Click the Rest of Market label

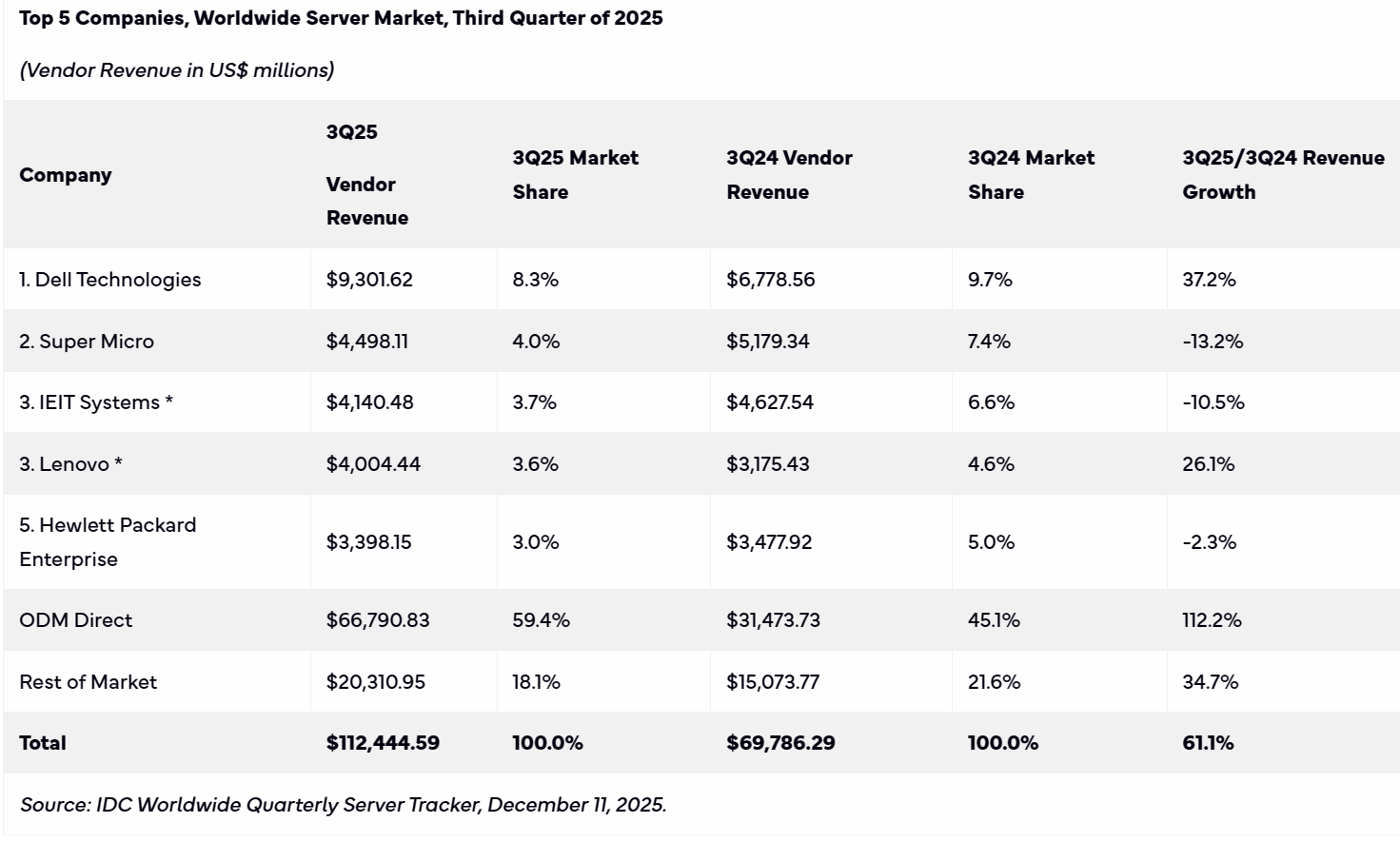click(x=89, y=682)
